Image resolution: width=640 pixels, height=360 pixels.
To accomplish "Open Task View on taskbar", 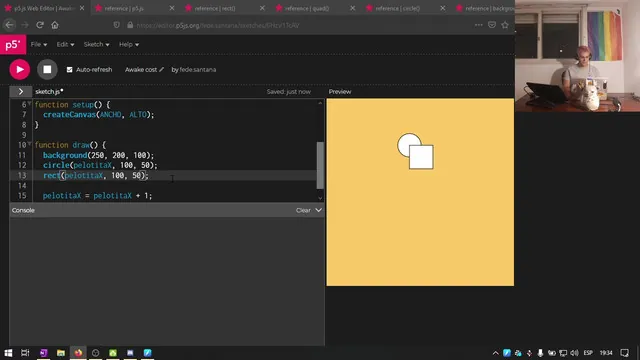I will point(25,353).
